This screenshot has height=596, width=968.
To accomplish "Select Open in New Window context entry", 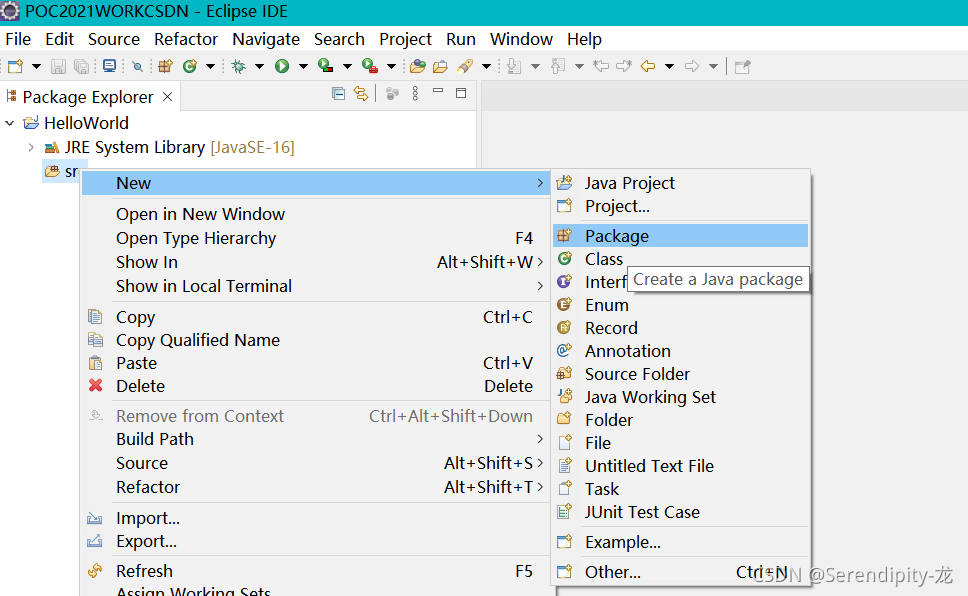I will pyautogui.click(x=315, y=214).
